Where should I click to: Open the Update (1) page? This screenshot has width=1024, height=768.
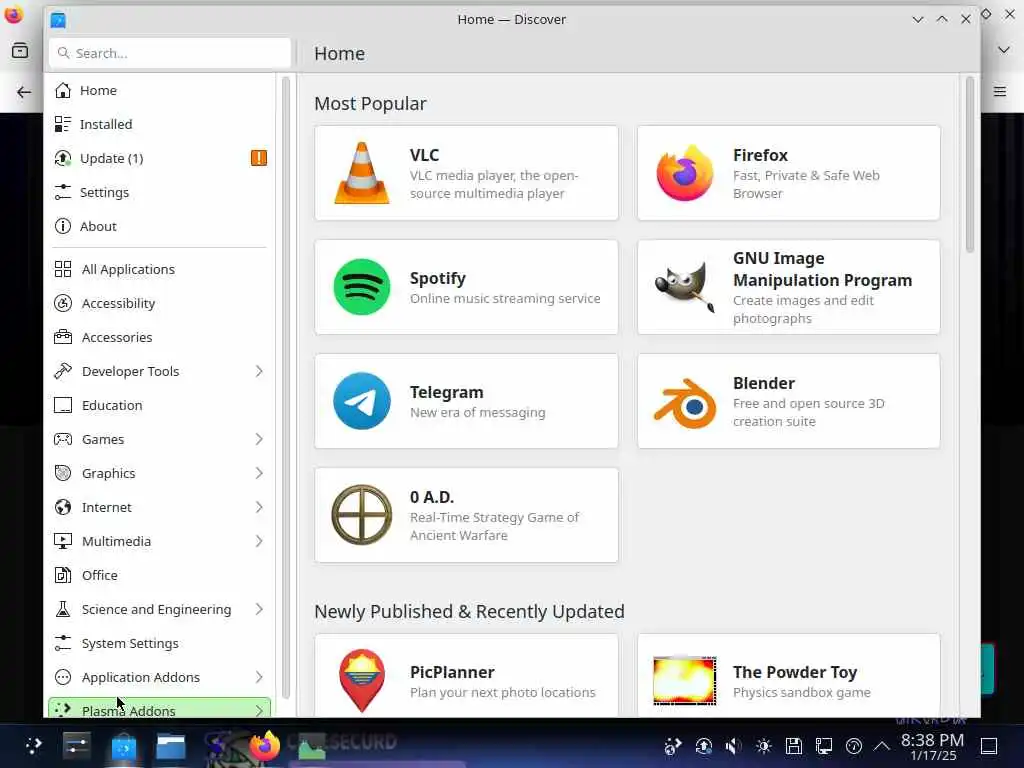[x=160, y=158]
